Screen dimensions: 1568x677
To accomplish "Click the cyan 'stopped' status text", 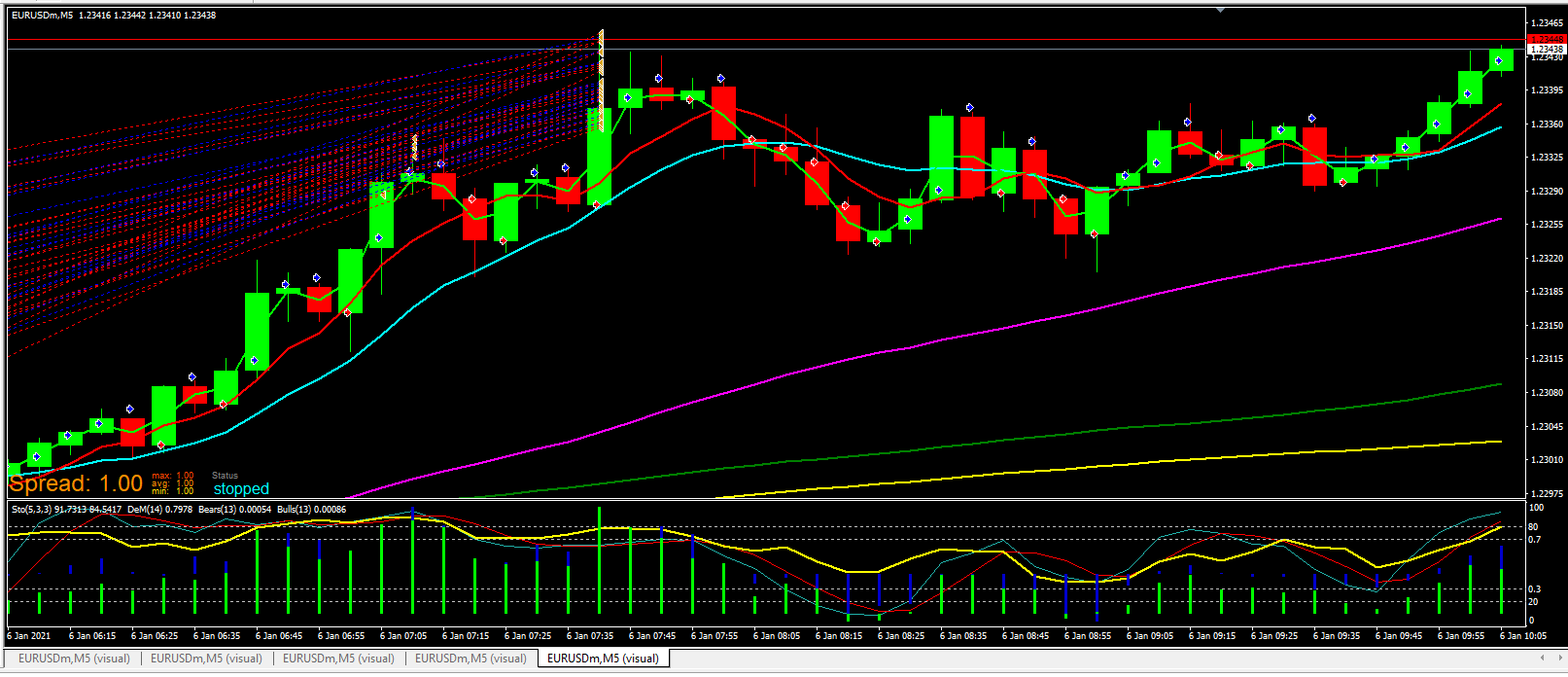I will click(241, 488).
